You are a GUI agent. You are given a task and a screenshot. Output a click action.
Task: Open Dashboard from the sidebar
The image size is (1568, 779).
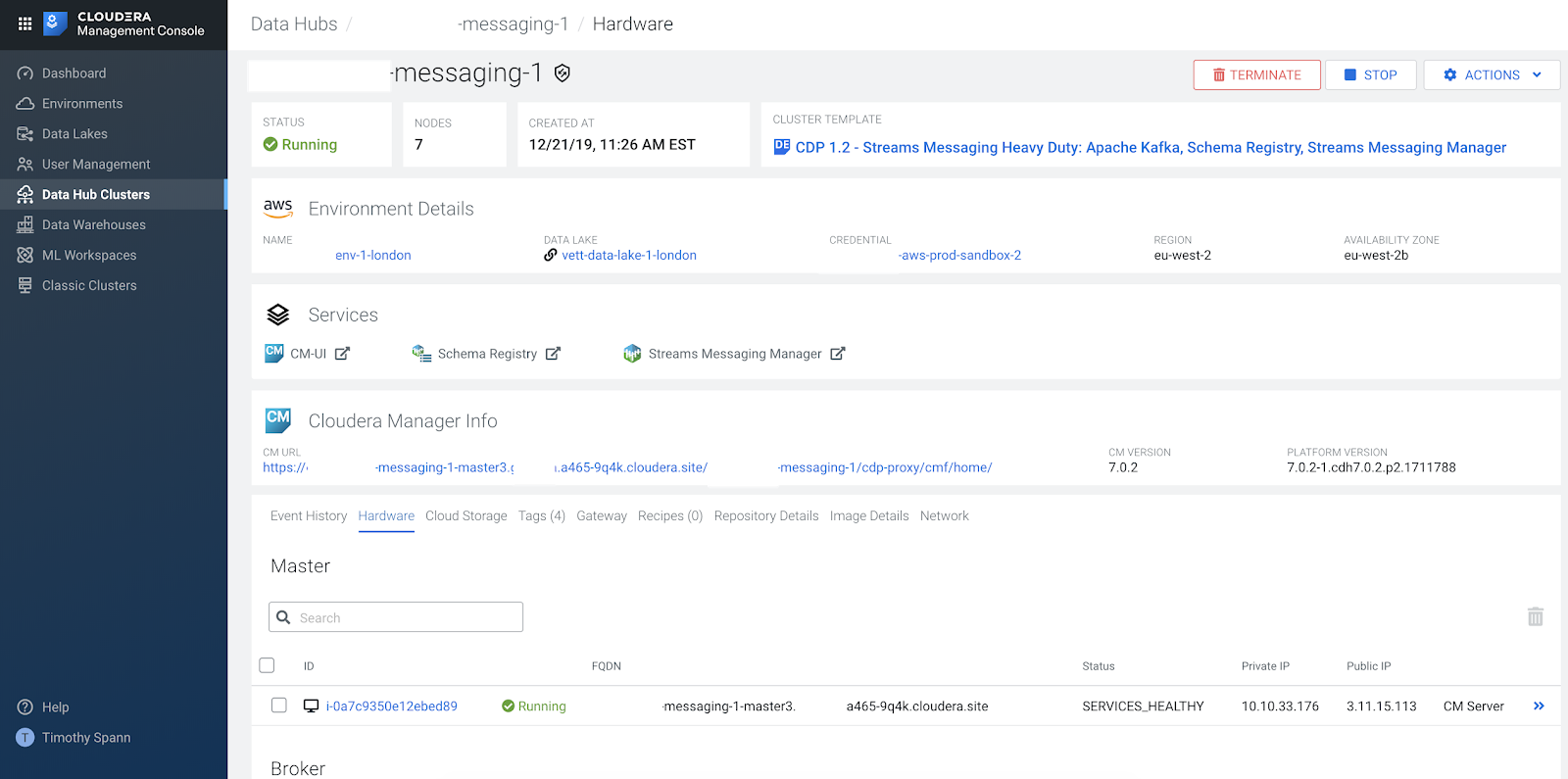point(73,73)
